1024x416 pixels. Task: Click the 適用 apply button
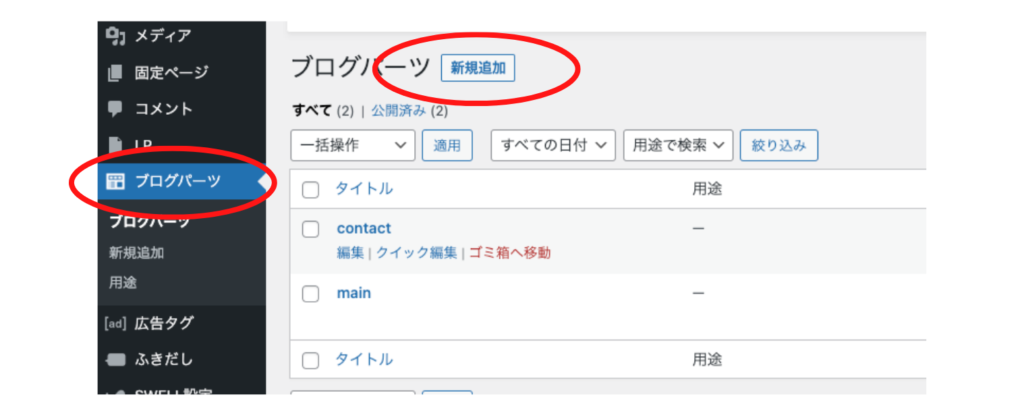pyautogui.click(x=447, y=145)
